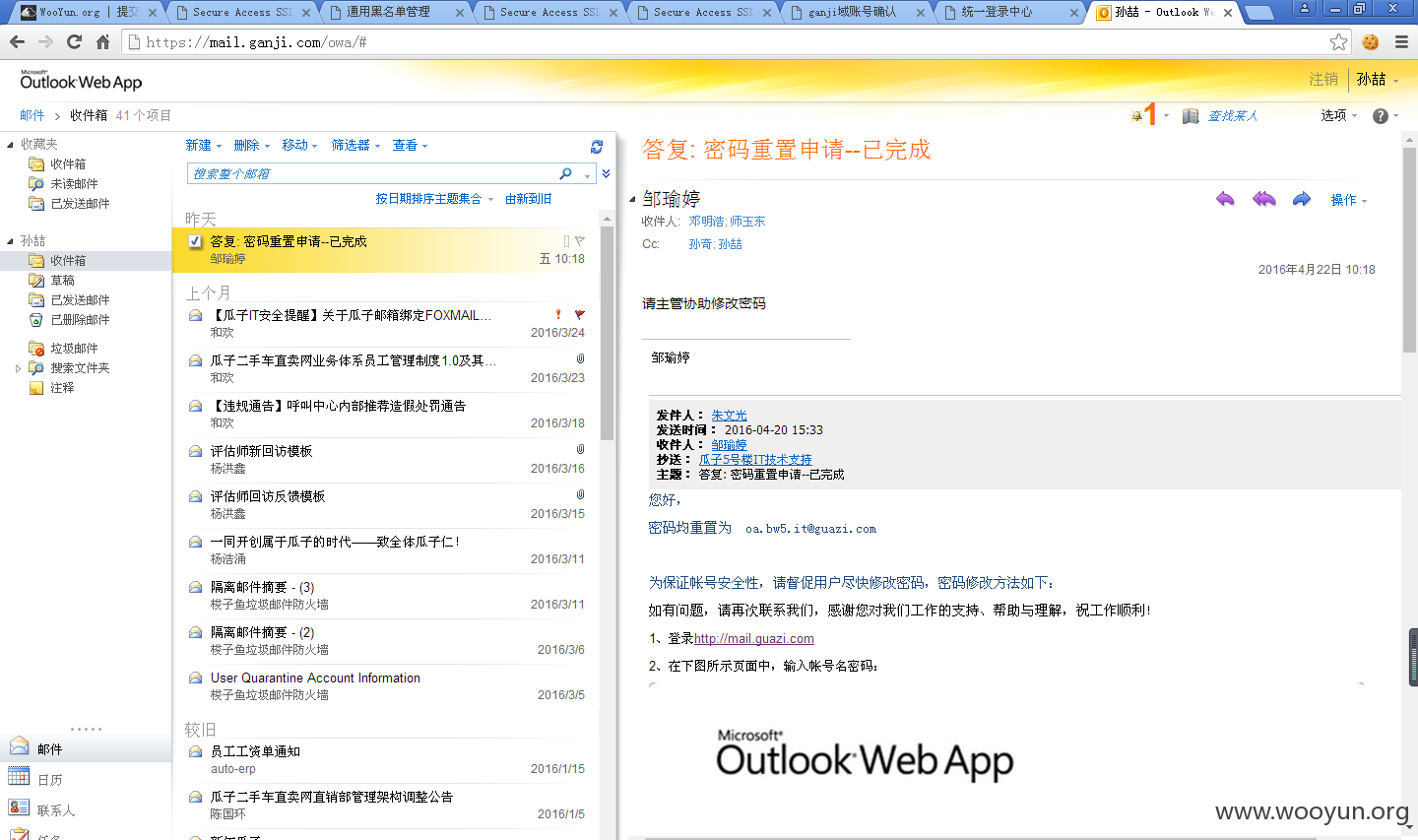
Task: Click the reply-all double arrow icon
Action: [1263, 199]
